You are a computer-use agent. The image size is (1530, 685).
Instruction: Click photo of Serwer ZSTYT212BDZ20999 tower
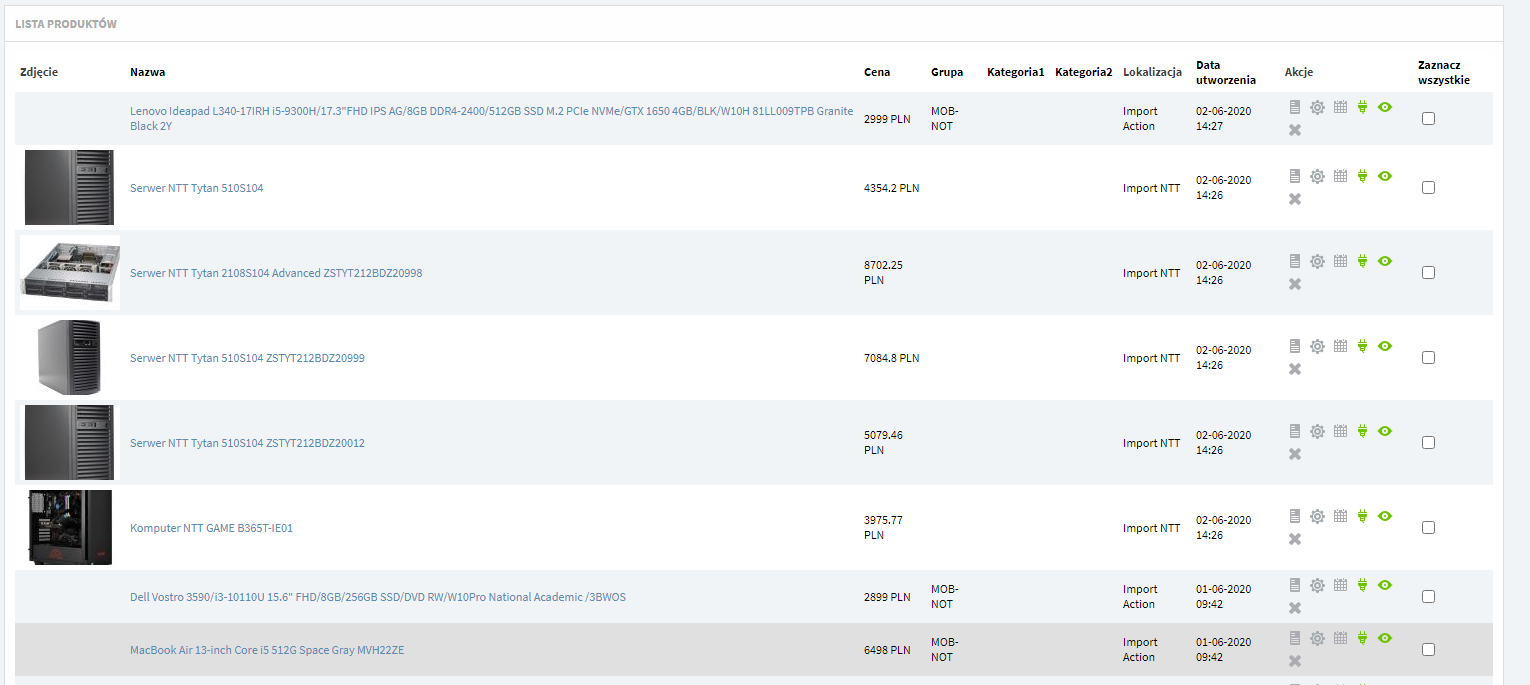tap(68, 357)
